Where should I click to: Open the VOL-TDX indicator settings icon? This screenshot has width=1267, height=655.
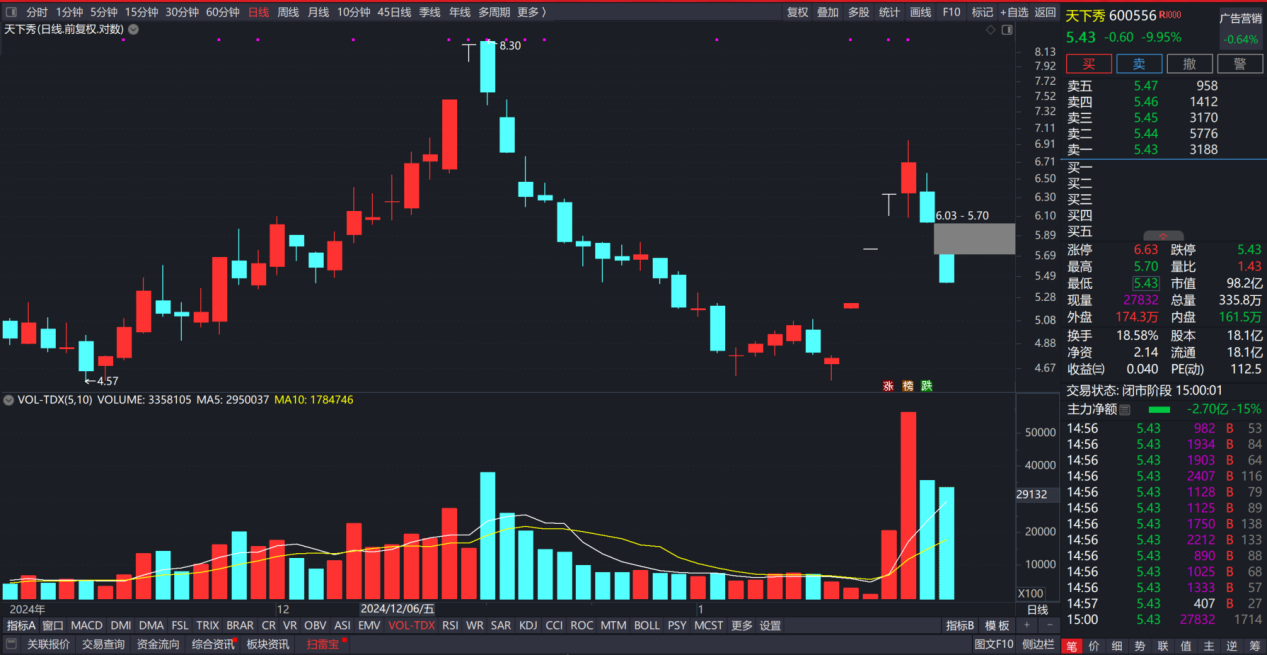[9, 399]
